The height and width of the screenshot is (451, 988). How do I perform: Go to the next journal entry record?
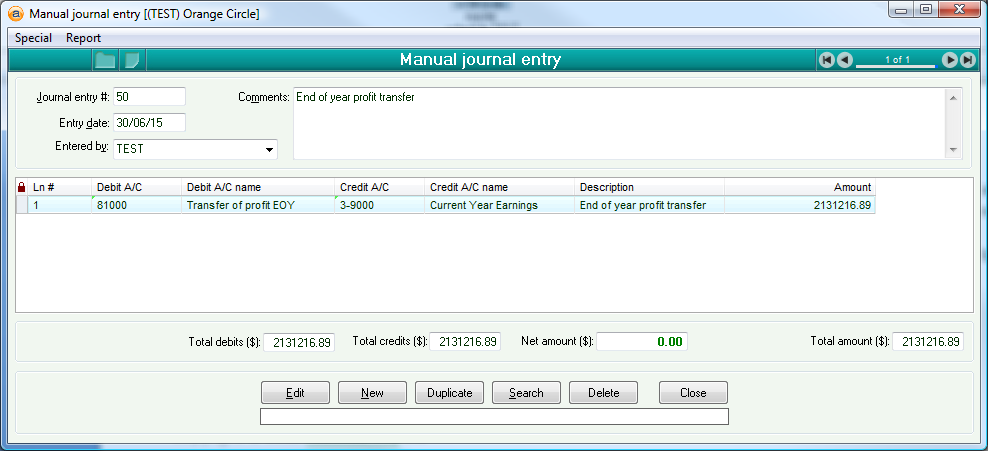(x=950, y=60)
